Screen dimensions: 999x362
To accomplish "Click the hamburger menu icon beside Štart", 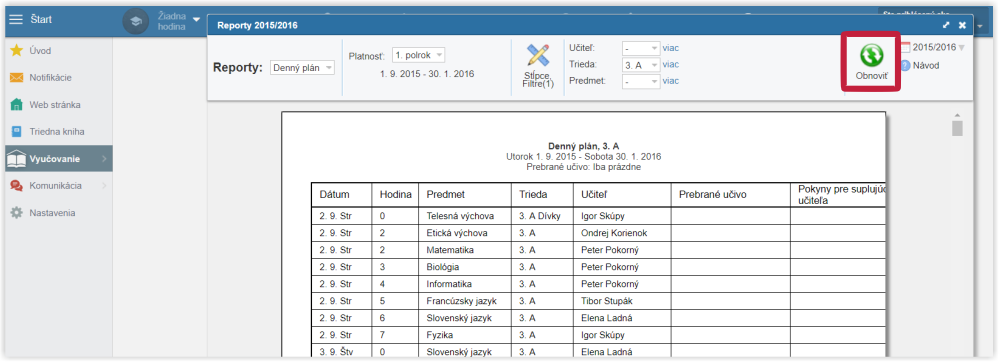I will coord(15,19).
